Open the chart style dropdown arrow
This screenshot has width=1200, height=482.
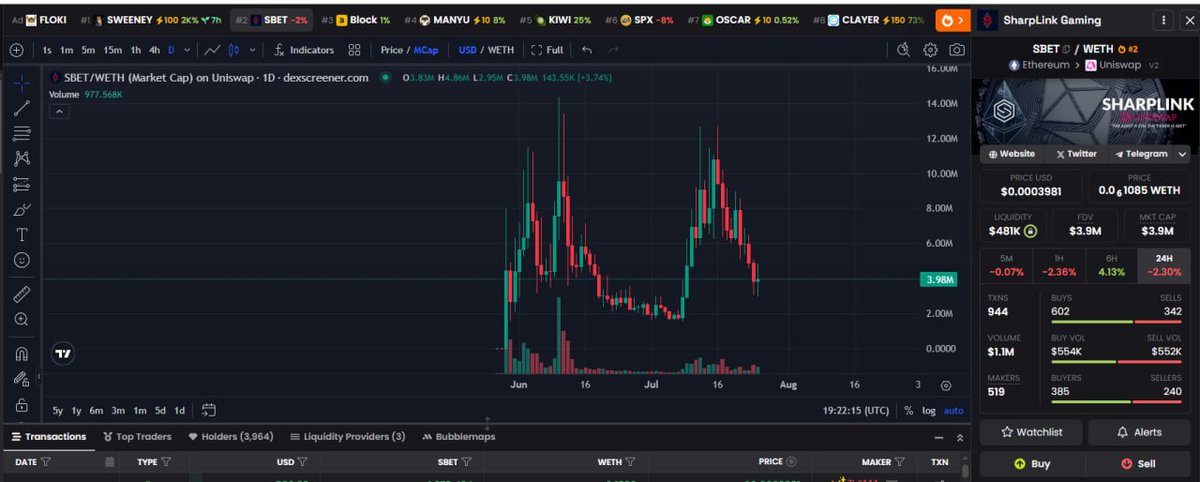tap(252, 50)
